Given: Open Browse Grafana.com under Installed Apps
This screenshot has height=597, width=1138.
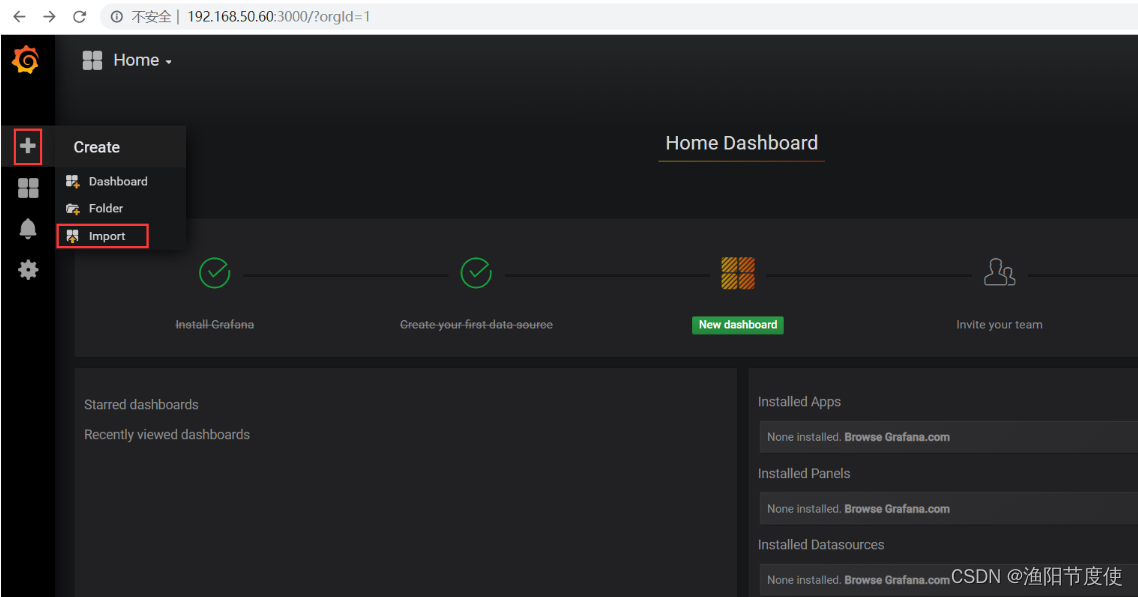Looking at the screenshot, I should (897, 437).
